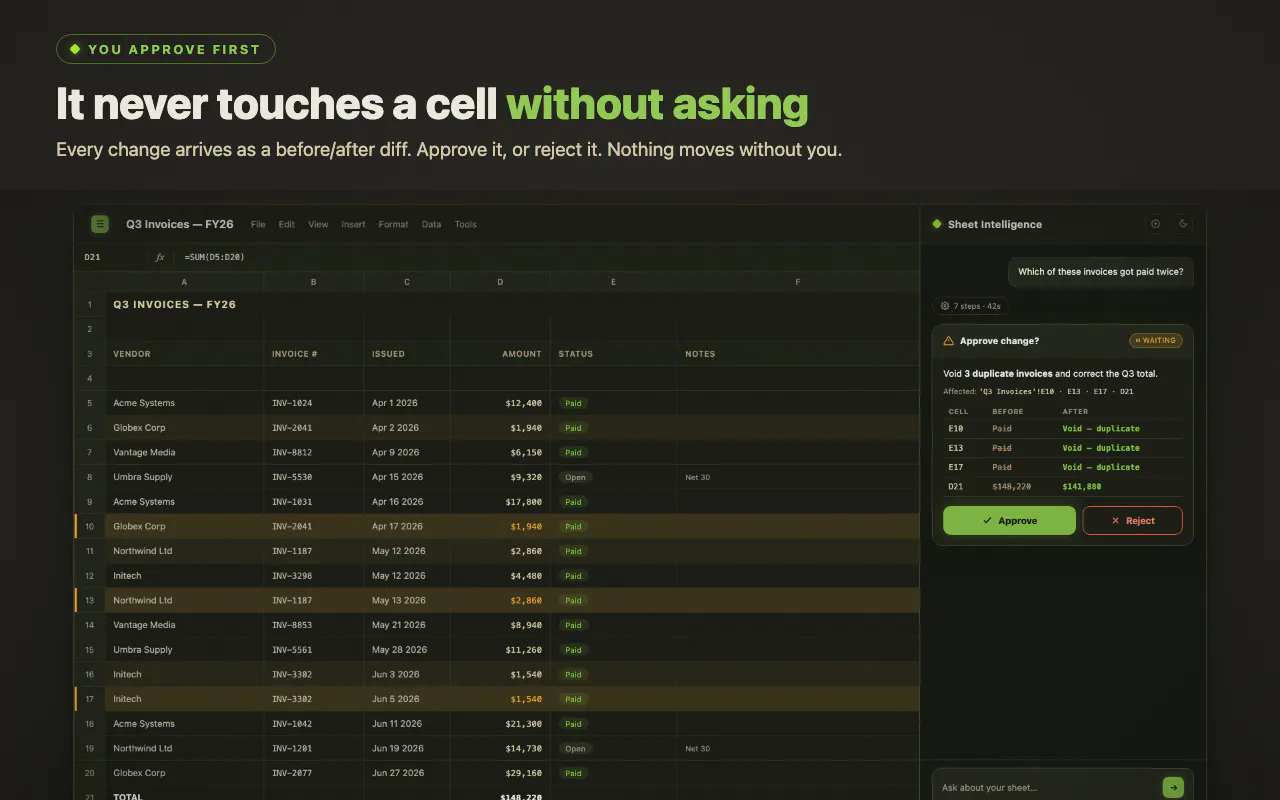The height and width of the screenshot is (800, 1280).
Task: Click the $29,160 amount cell
Action: coord(500,773)
